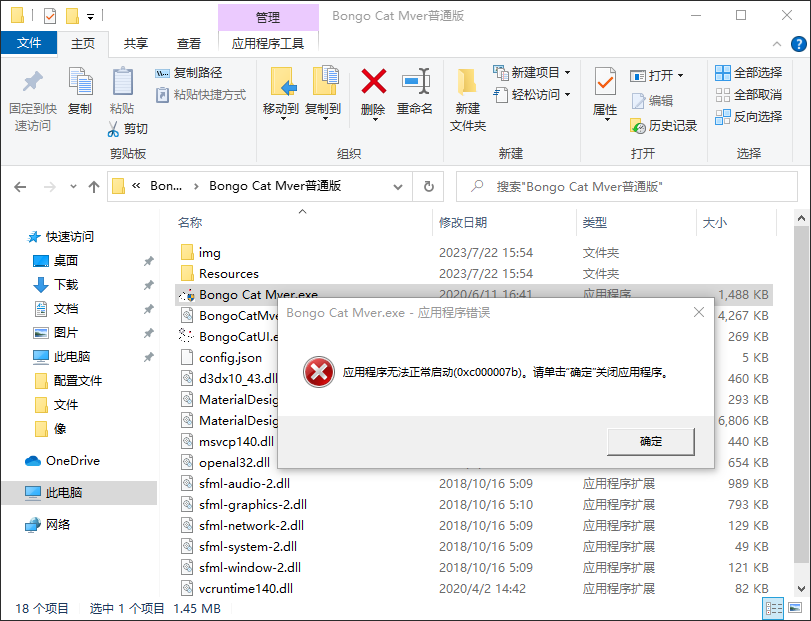Viewport: 811px width, 621px height.
Task: Switch to the View (查看) tab
Action: 188,43
